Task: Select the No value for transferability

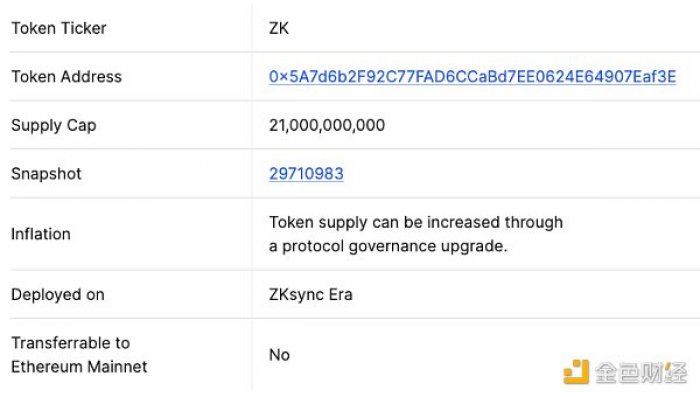Action: 279,355
